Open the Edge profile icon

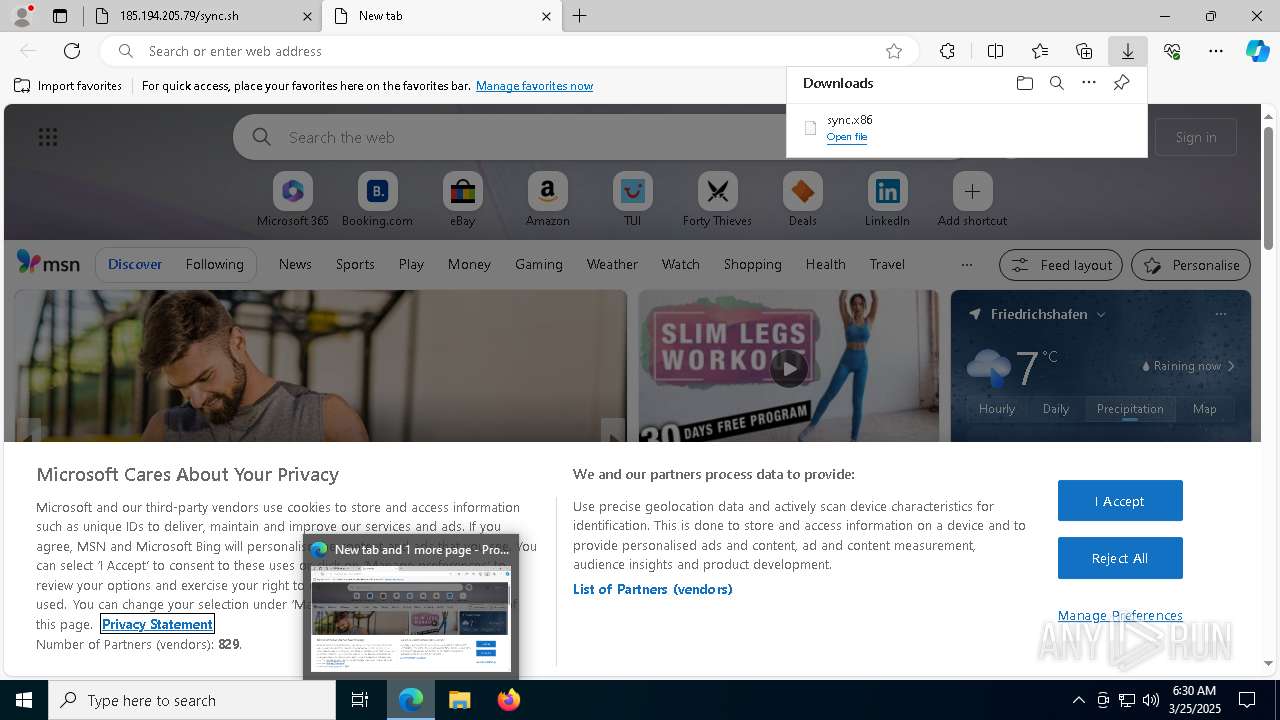[22, 16]
